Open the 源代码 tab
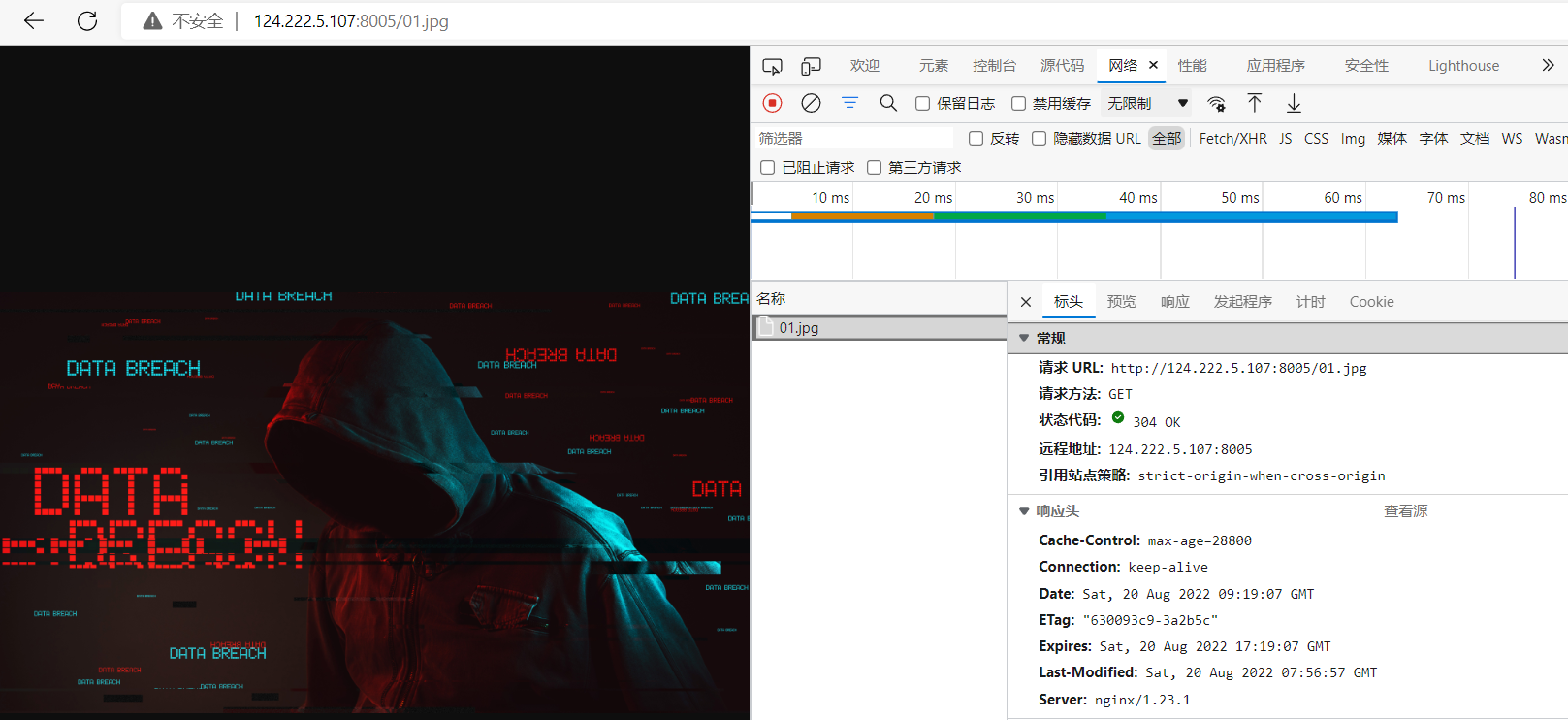This screenshot has width=1568, height=720. coord(1063,66)
